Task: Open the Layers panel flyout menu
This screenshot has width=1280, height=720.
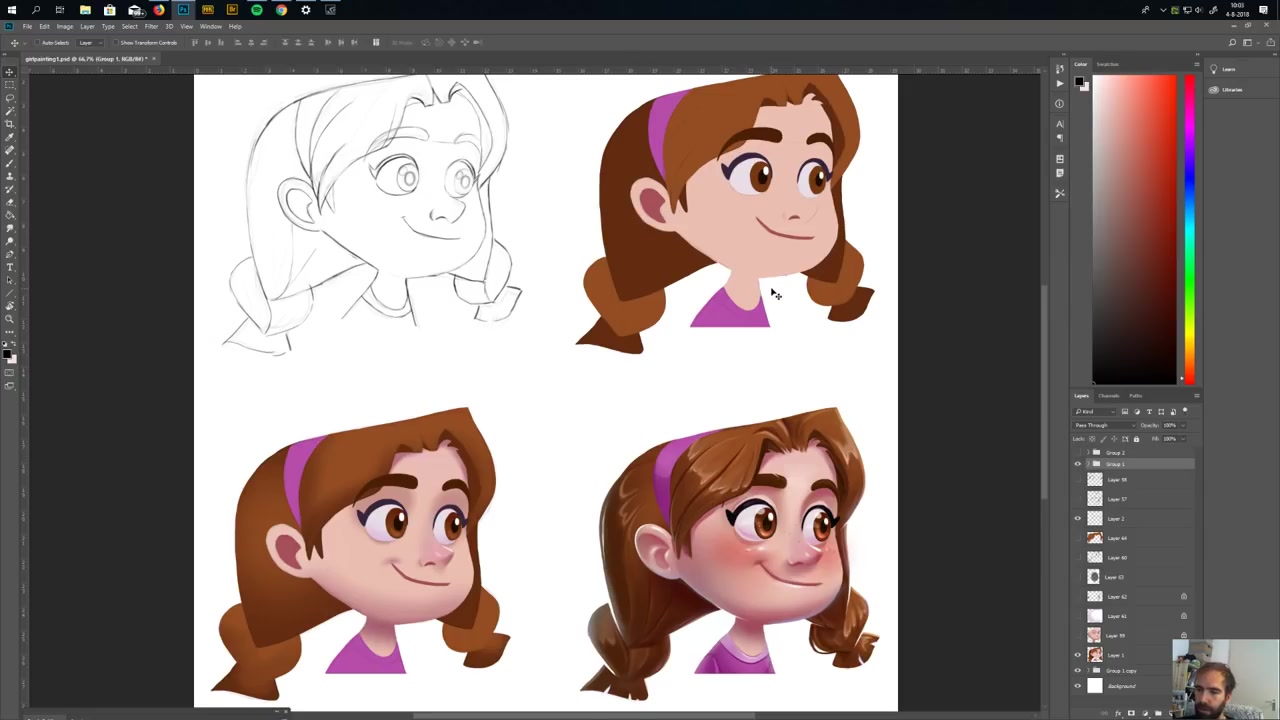Action: coord(1196,396)
